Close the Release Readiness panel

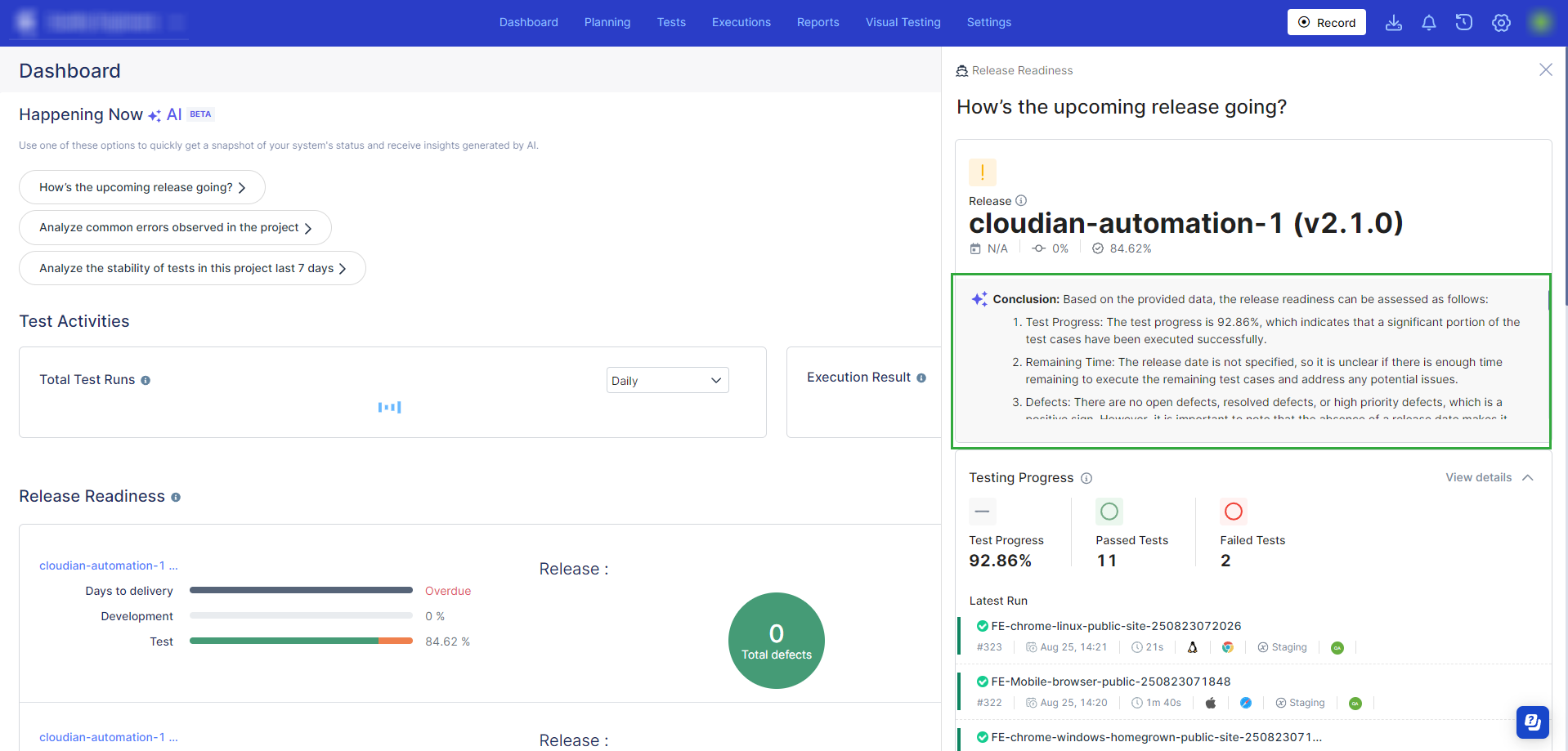click(1545, 70)
